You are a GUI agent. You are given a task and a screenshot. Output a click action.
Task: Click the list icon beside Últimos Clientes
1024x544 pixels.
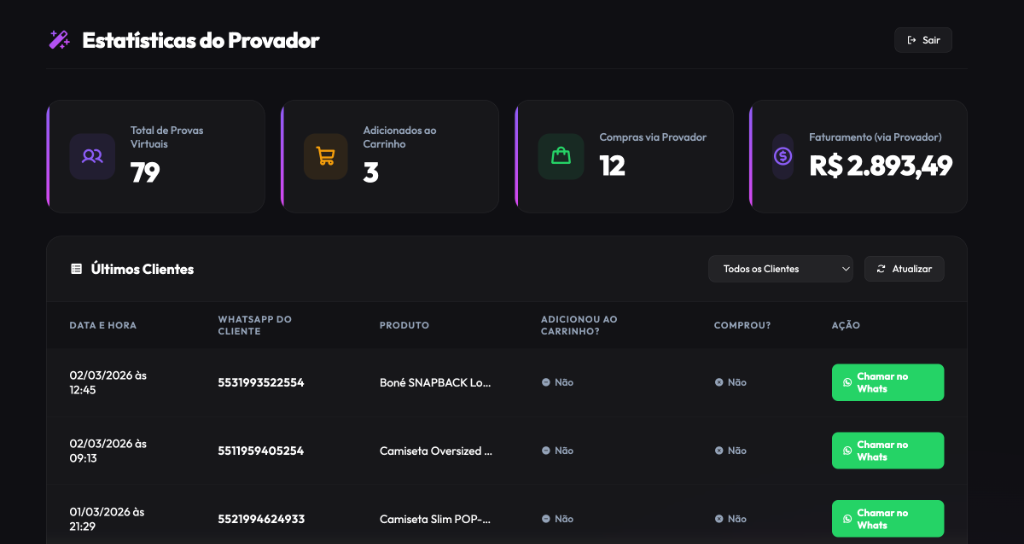tap(76, 269)
